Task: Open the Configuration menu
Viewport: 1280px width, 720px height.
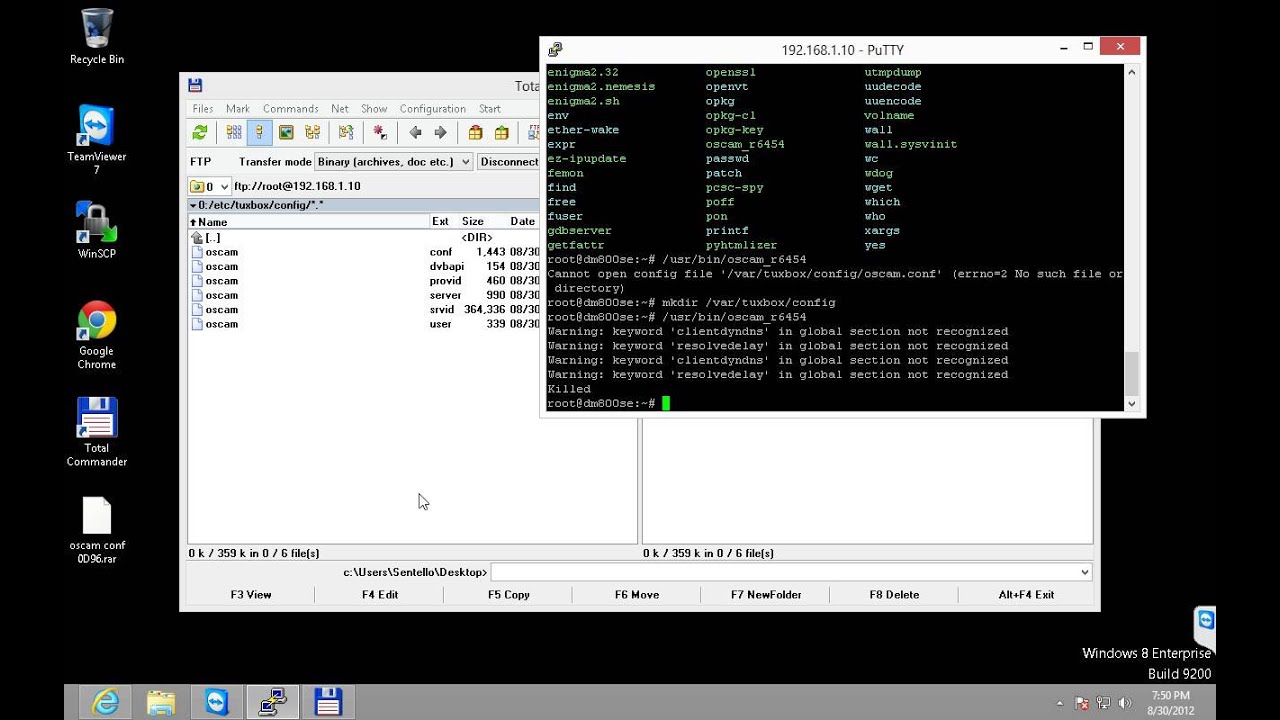Action: tap(433, 109)
